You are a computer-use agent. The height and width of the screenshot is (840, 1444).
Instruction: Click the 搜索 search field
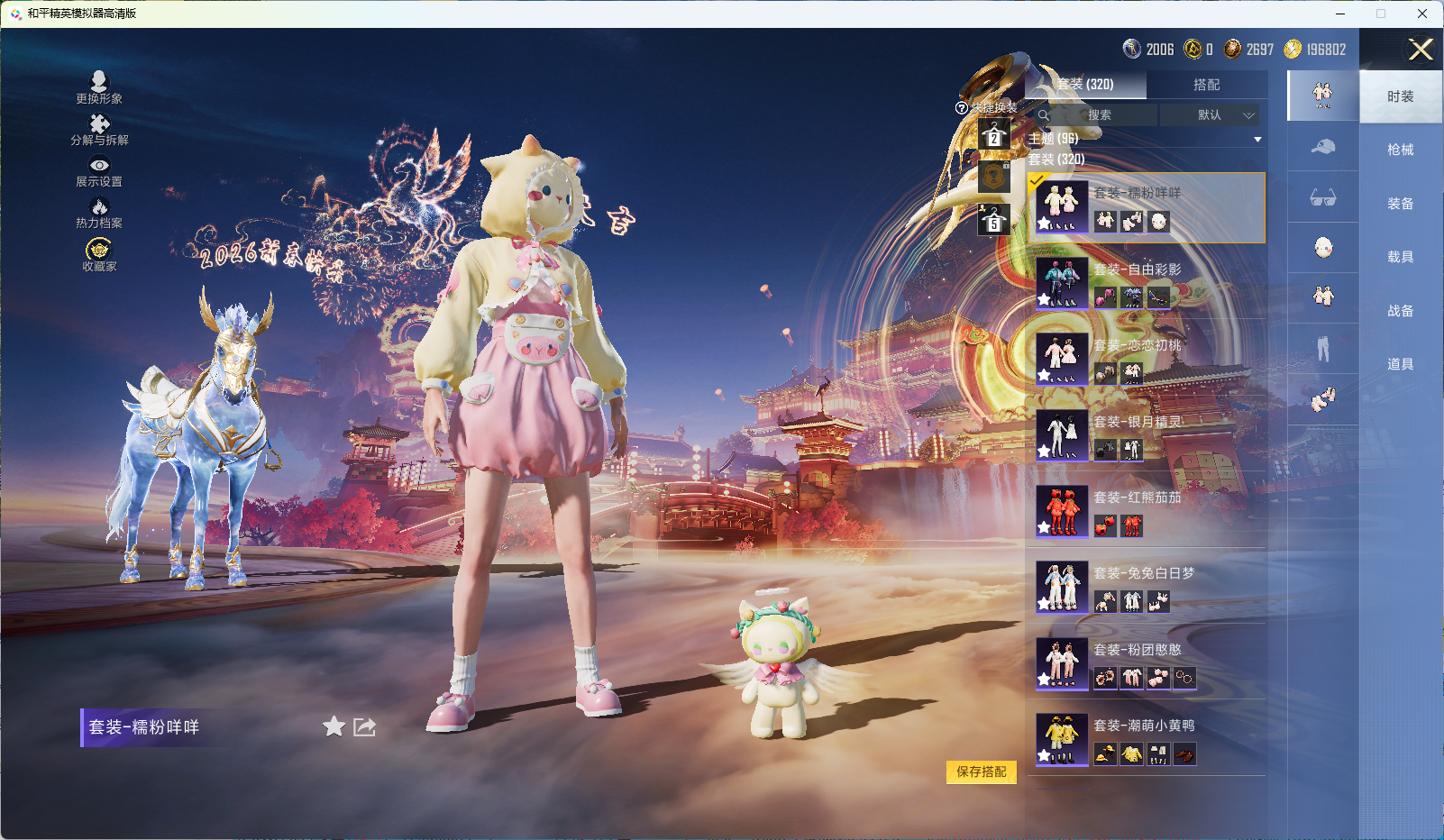1098,115
